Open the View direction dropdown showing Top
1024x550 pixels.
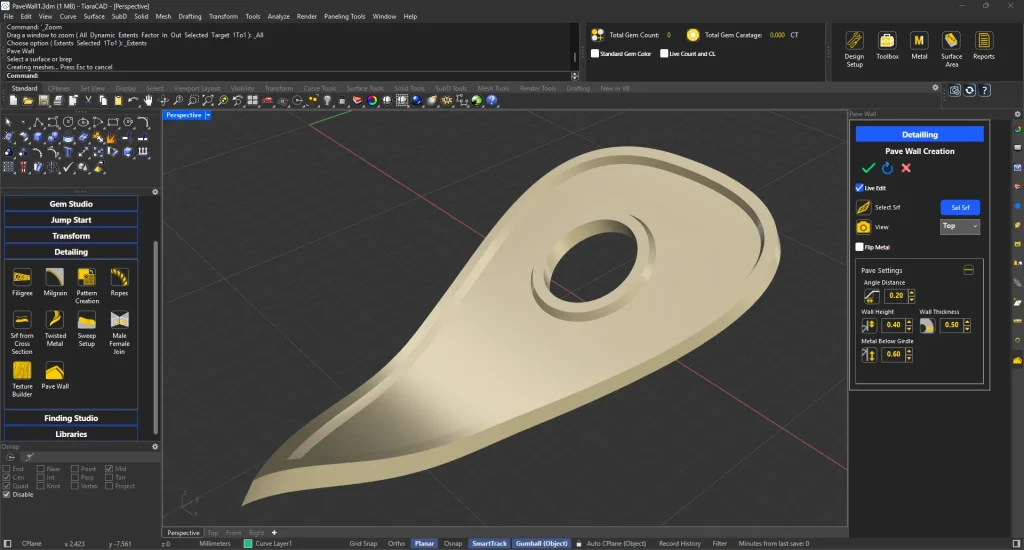click(x=960, y=227)
